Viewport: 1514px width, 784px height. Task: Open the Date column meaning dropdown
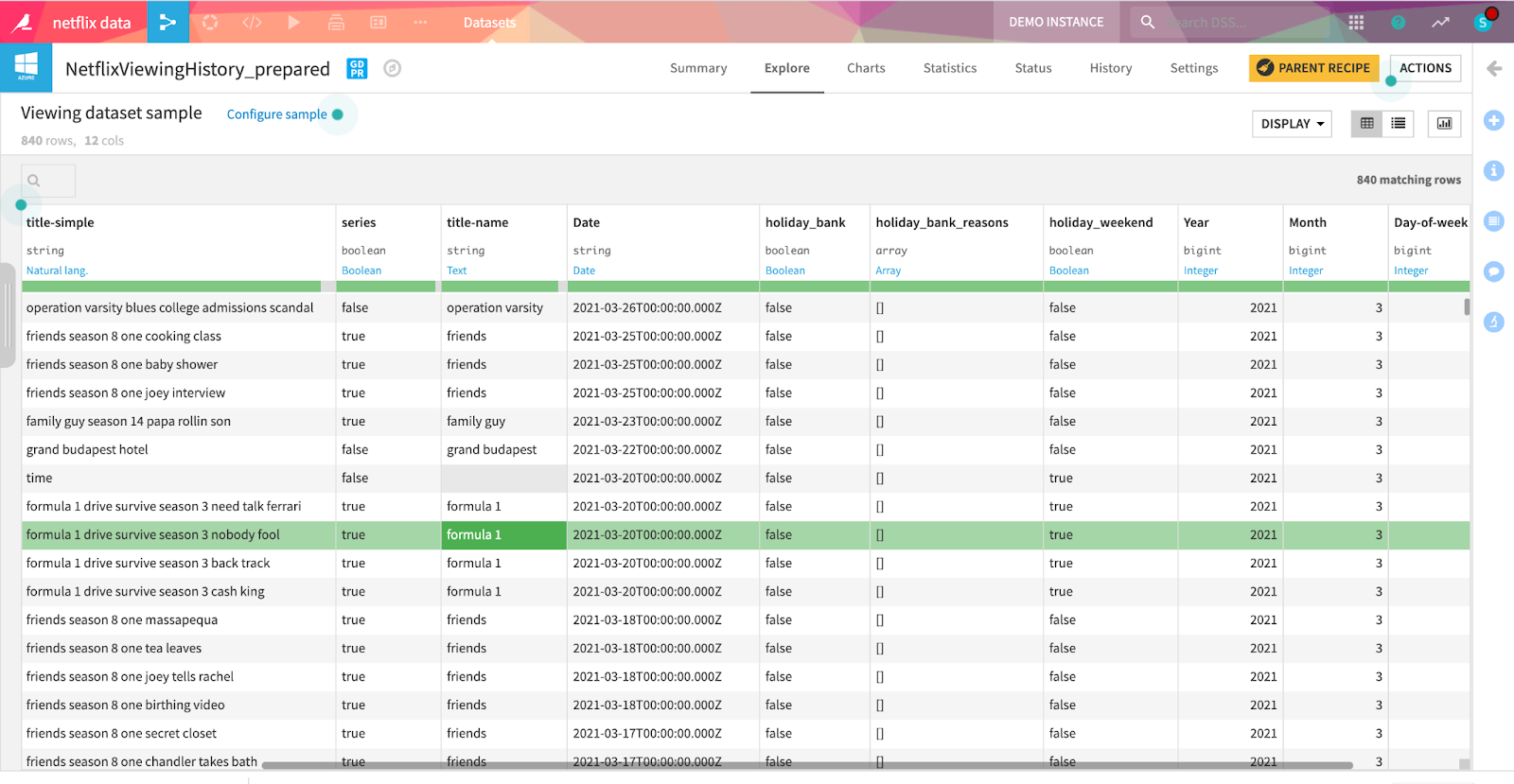584,270
